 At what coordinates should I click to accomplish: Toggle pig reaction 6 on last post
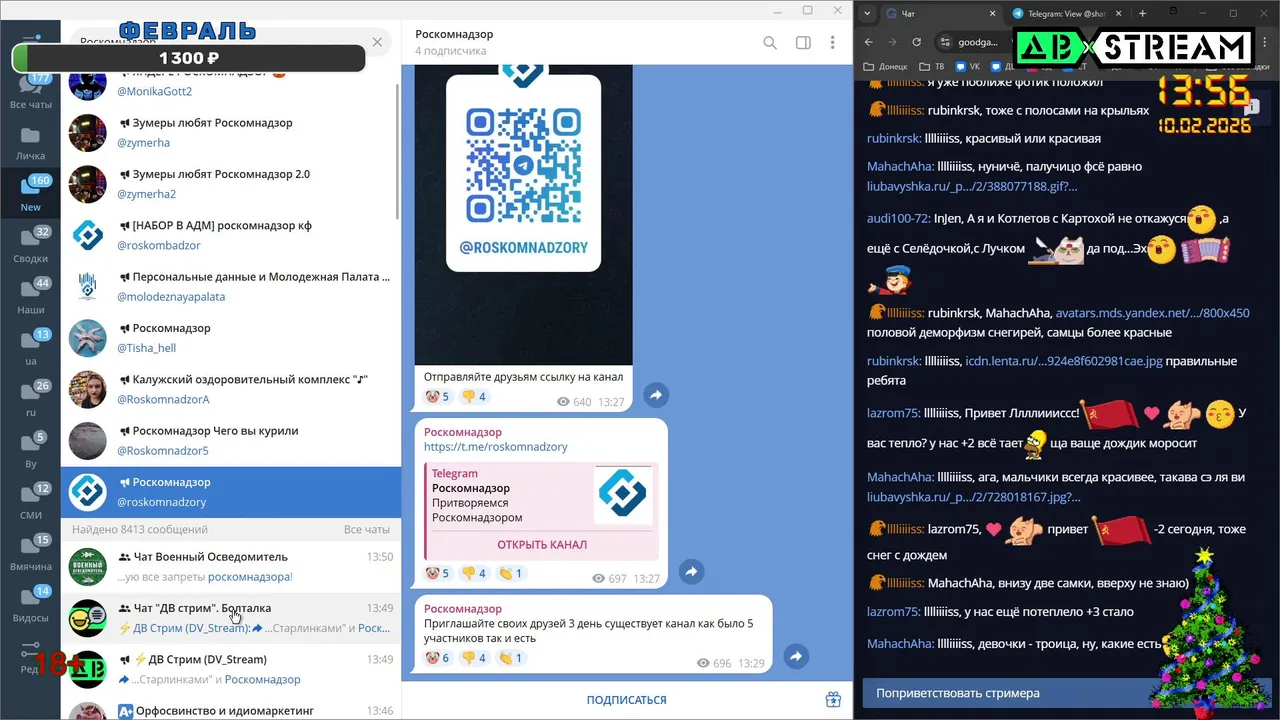click(438, 658)
